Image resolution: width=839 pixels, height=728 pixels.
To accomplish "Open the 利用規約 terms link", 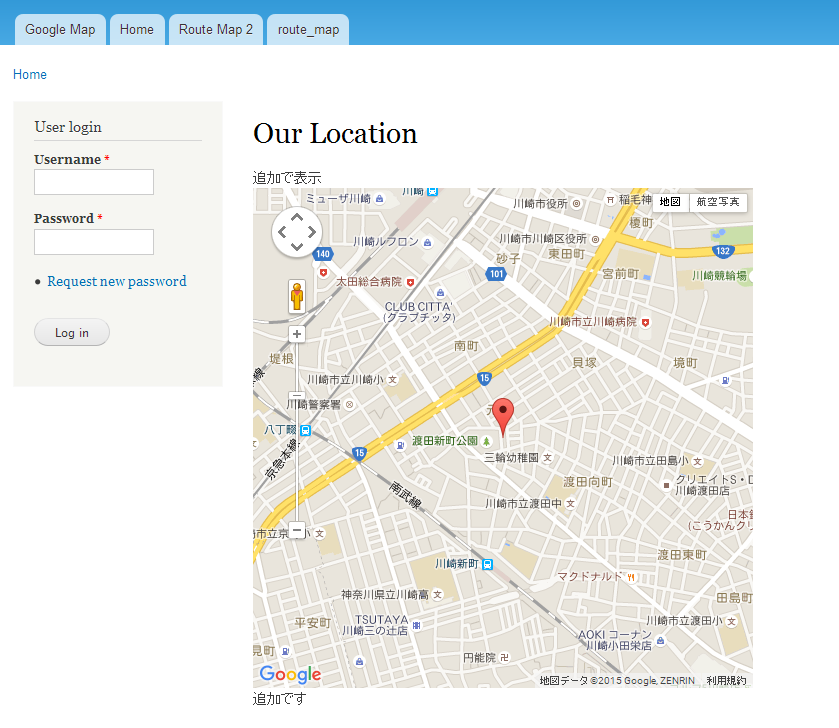I will coord(726,681).
